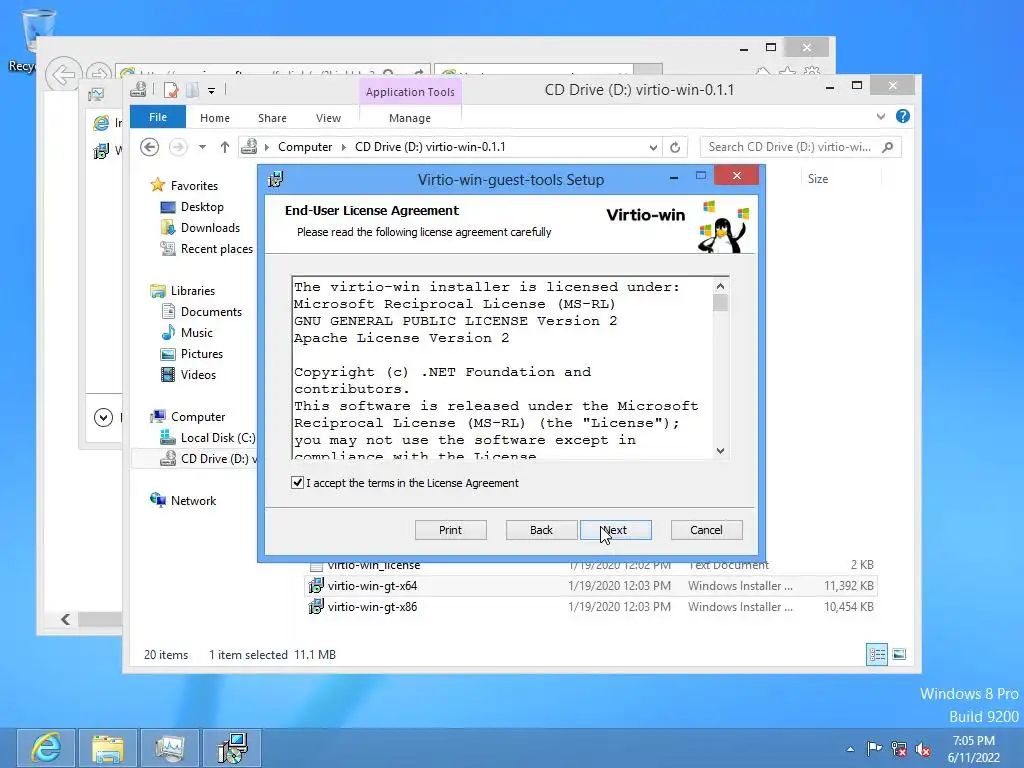The width and height of the screenshot is (1024, 768).
Task: Open Videos library
Action: click(x=198, y=374)
